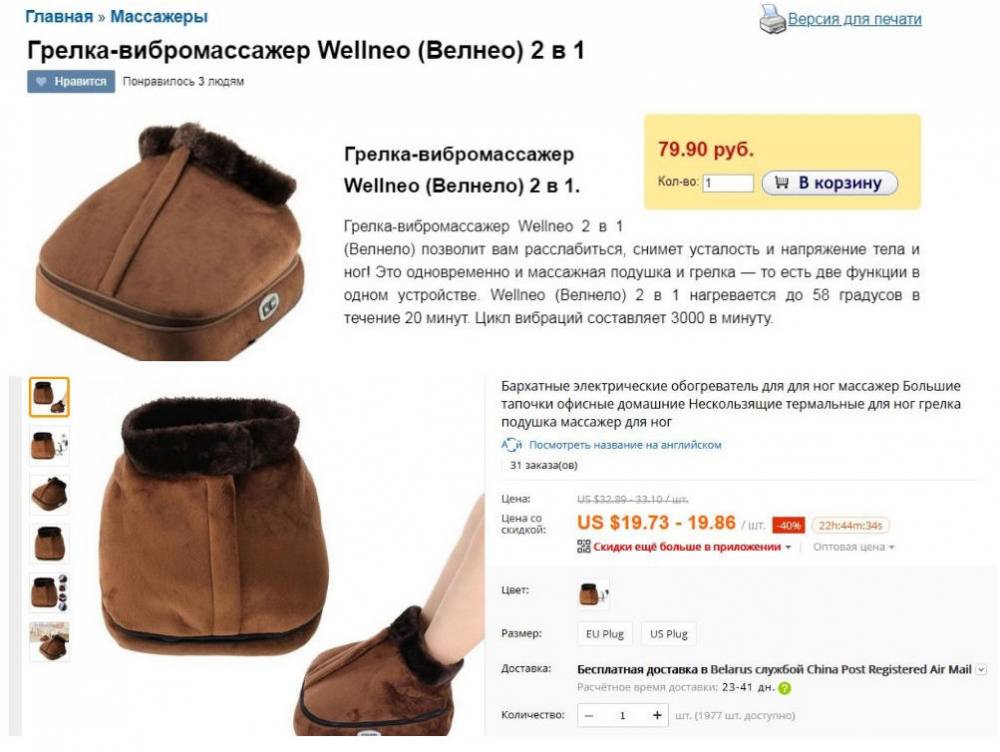Click the shopping cart icon in В корзину

click(x=781, y=182)
